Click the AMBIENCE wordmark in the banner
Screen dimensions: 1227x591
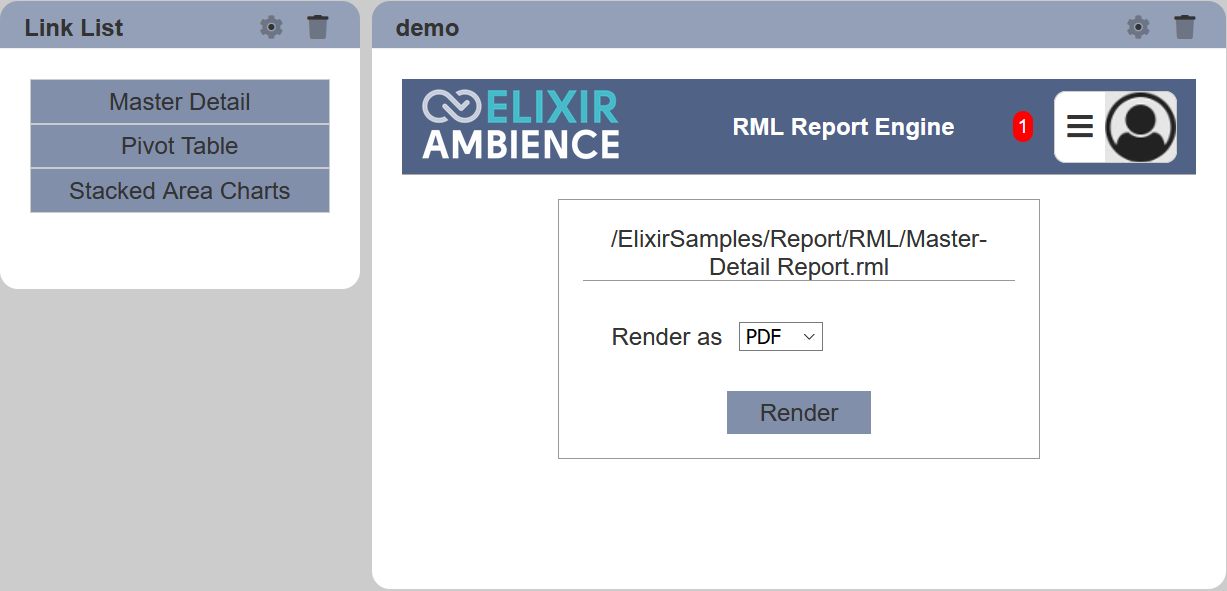521,144
